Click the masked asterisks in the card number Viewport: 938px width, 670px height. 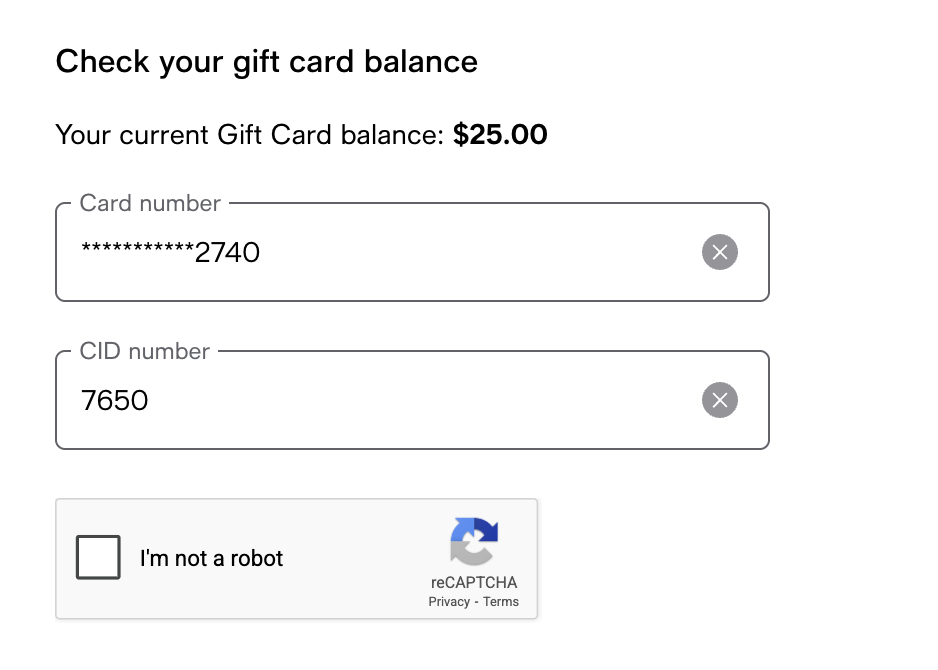[136, 251]
